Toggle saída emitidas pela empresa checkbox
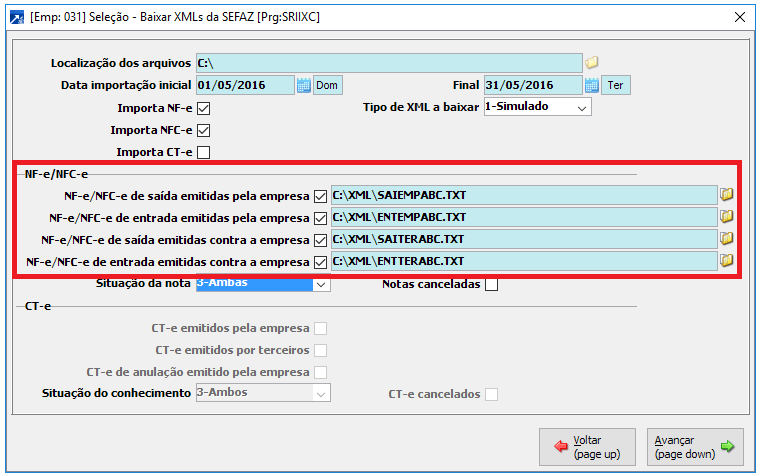Viewport: 759px width, 476px height. [x=320, y=197]
